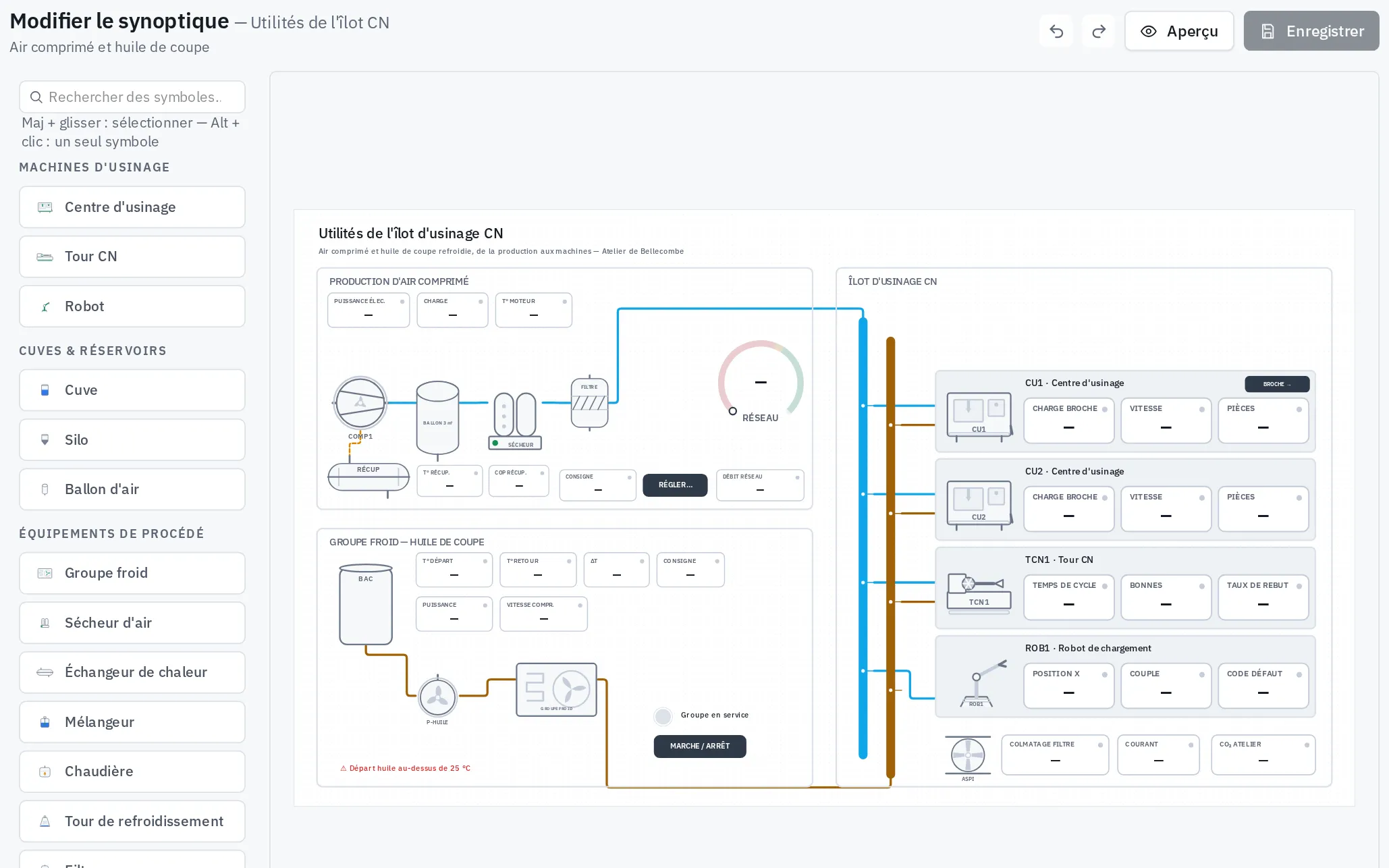Select the ASPI extraction fan symbol
The image size is (1389, 868).
click(x=968, y=755)
